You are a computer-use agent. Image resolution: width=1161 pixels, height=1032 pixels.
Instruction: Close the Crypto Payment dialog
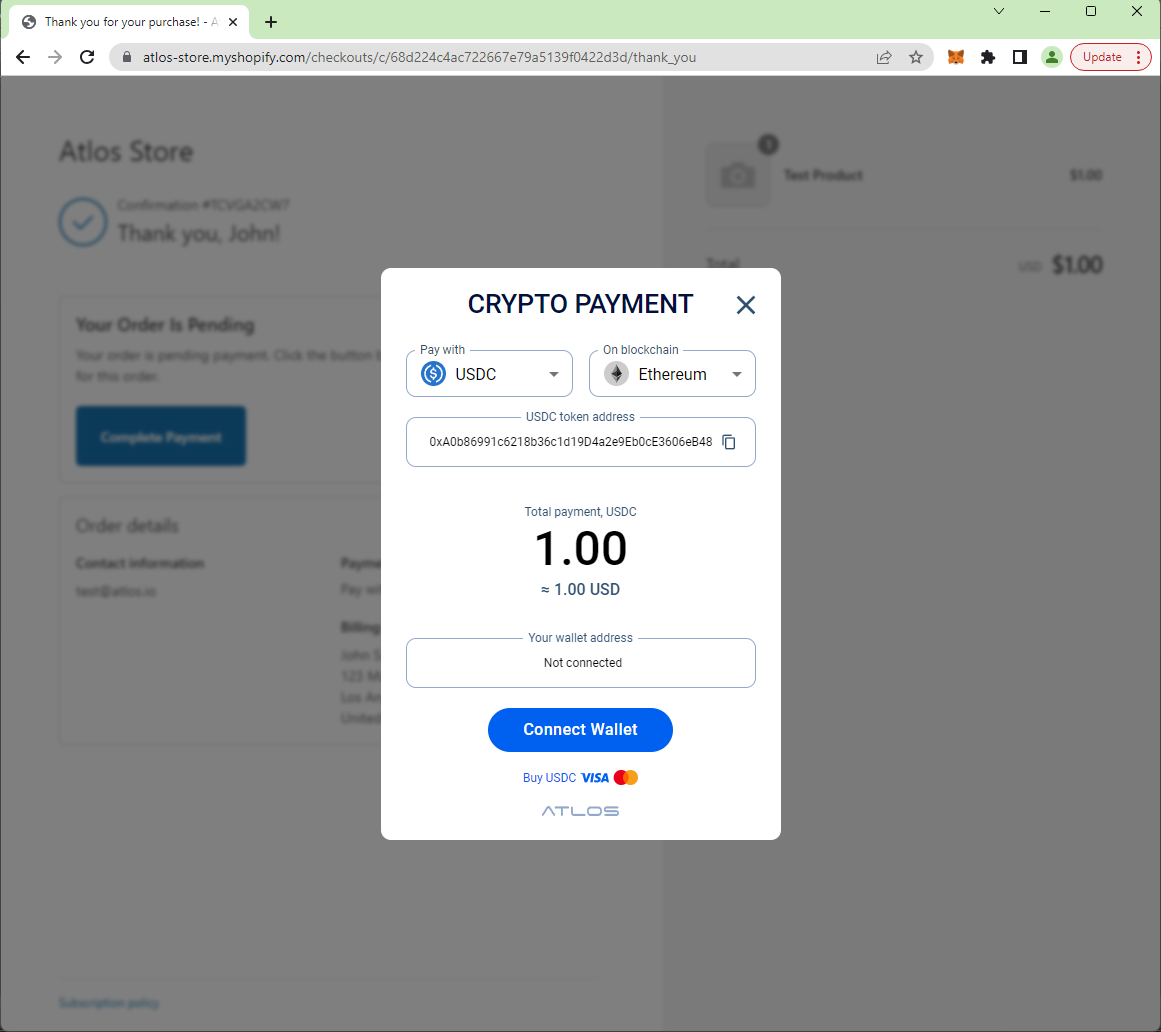[746, 305]
